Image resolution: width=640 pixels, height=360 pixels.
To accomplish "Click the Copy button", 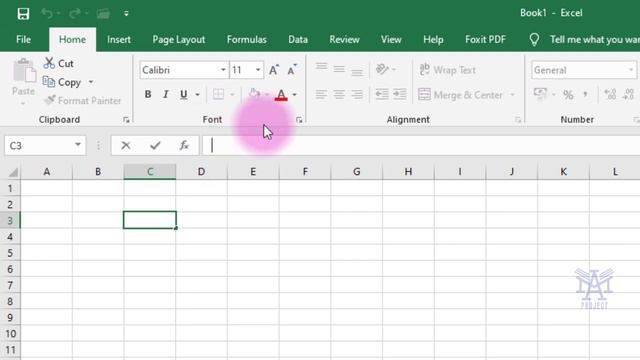I will pos(62,82).
